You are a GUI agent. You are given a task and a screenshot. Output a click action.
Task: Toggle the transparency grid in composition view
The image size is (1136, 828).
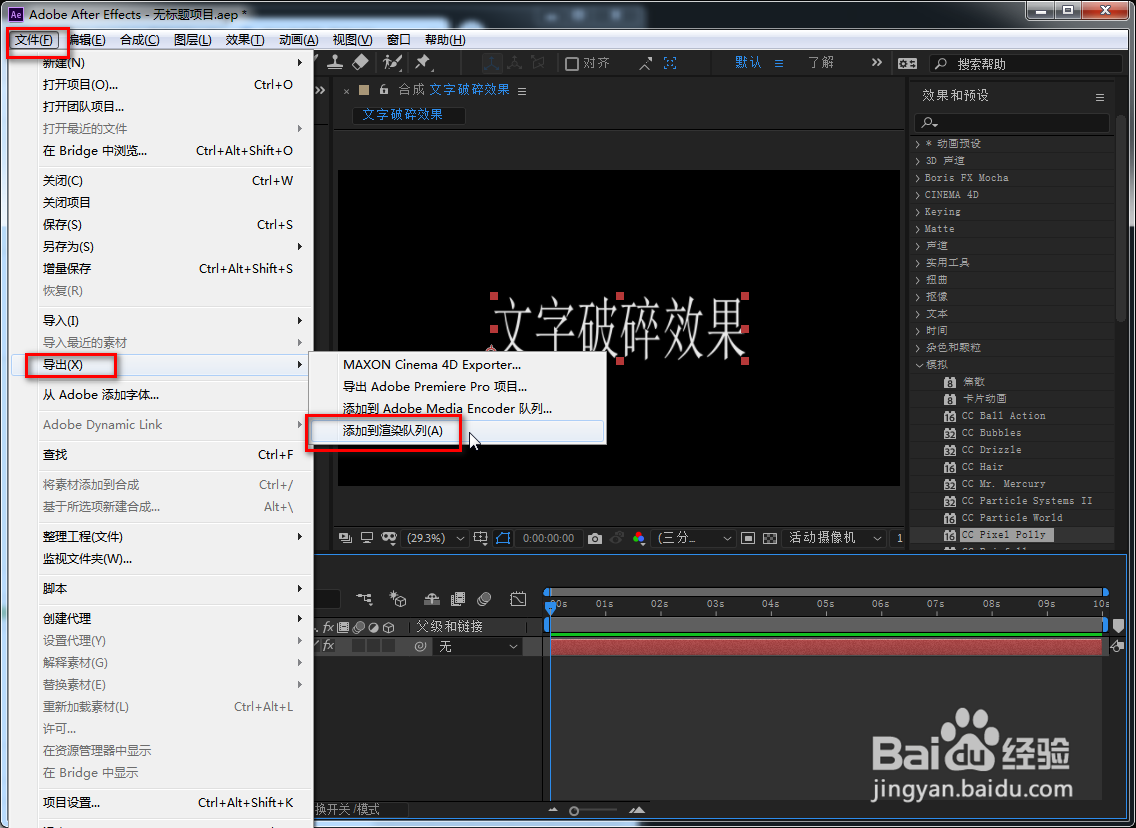769,538
